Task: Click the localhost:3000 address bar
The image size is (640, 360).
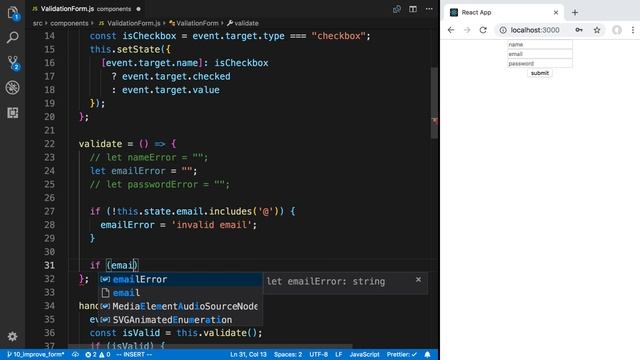Action: (x=535, y=30)
